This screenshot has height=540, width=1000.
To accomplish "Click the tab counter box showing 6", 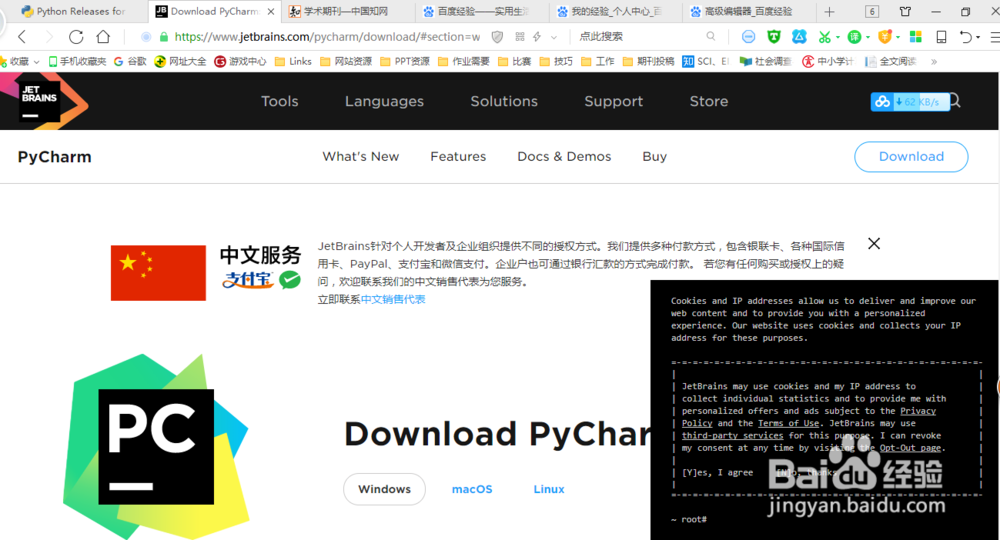I will 872,11.
